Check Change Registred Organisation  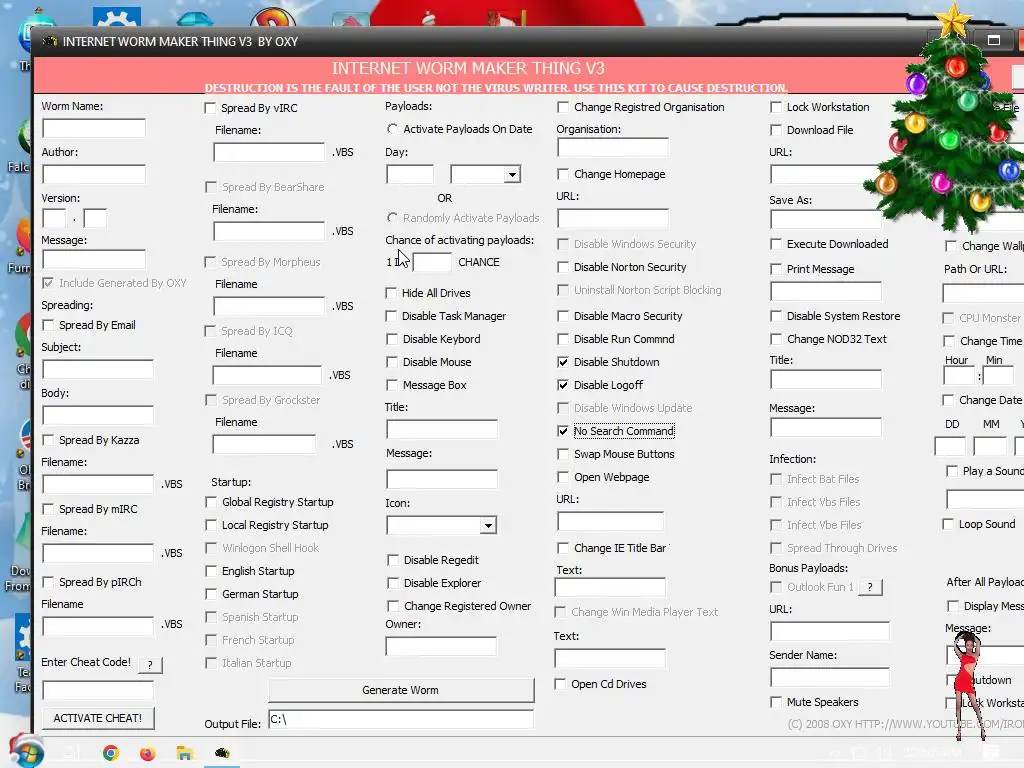pyautogui.click(x=562, y=107)
